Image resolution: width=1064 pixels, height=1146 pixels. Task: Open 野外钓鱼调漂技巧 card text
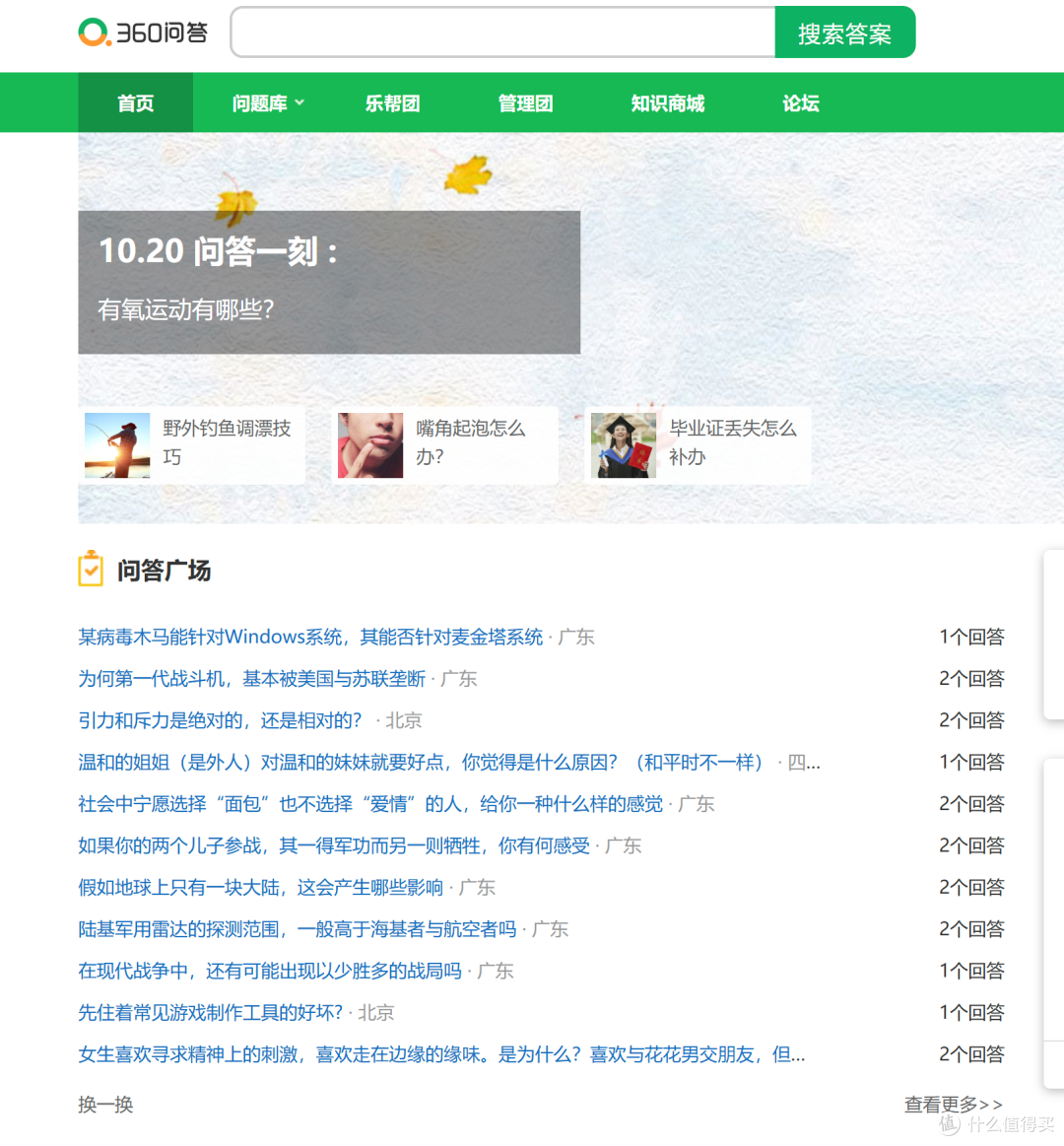(x=227, y=442)
